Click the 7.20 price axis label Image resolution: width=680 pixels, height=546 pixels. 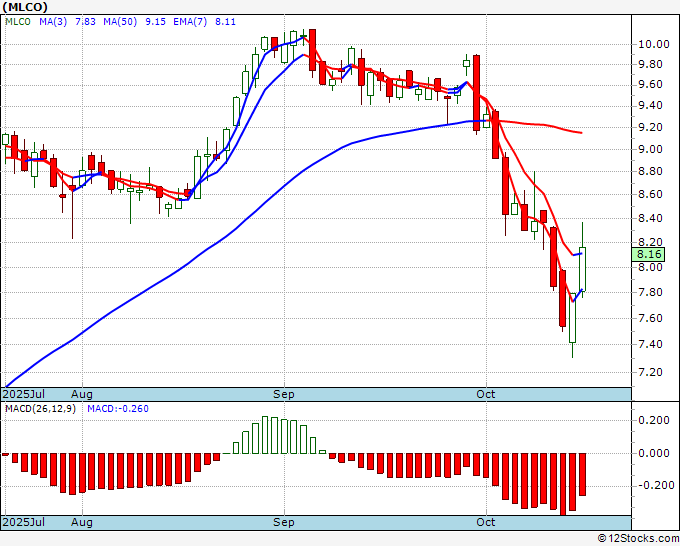(x=650, y=373)
